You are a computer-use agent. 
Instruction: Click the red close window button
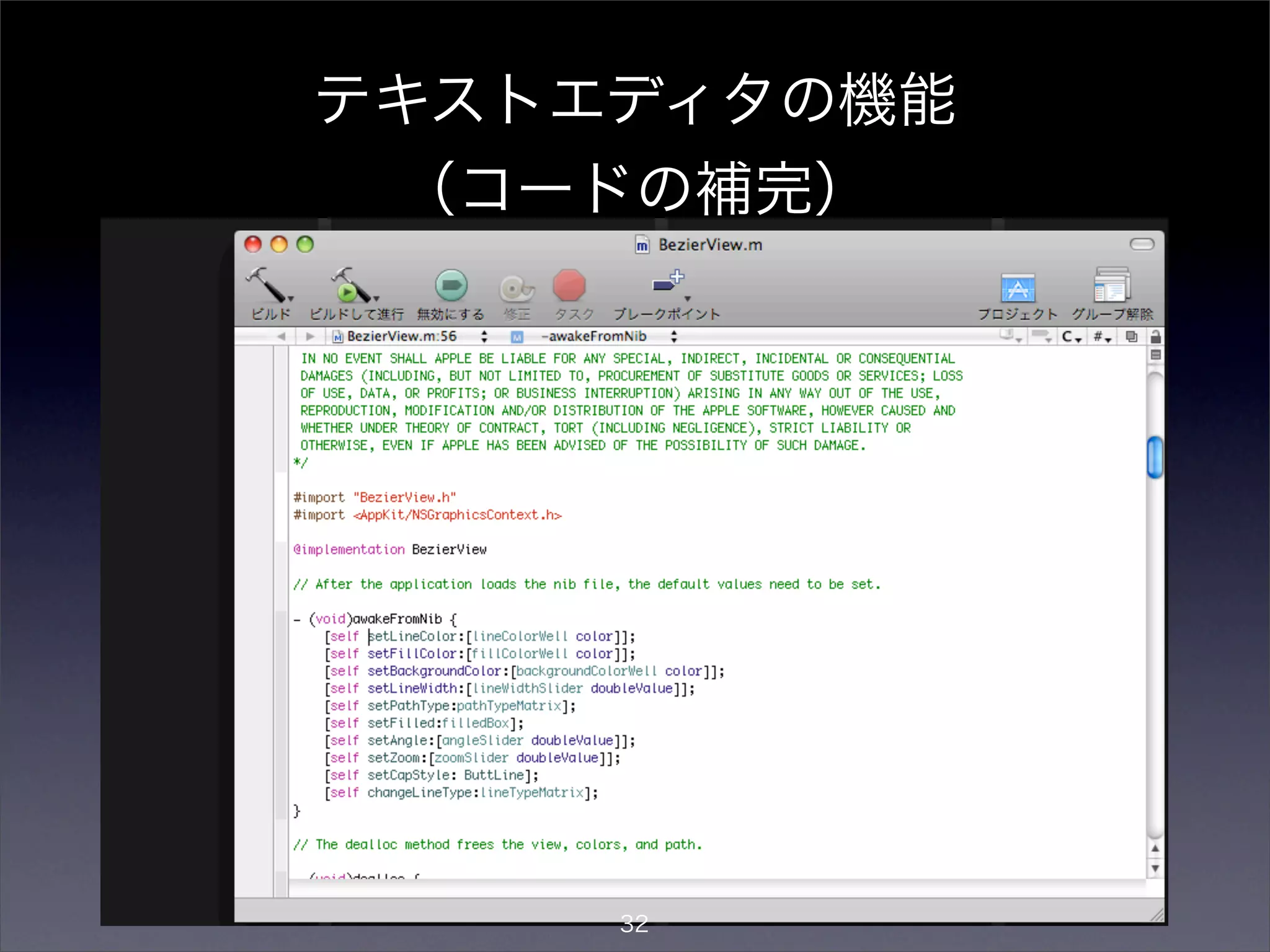(x=253, y=244)
